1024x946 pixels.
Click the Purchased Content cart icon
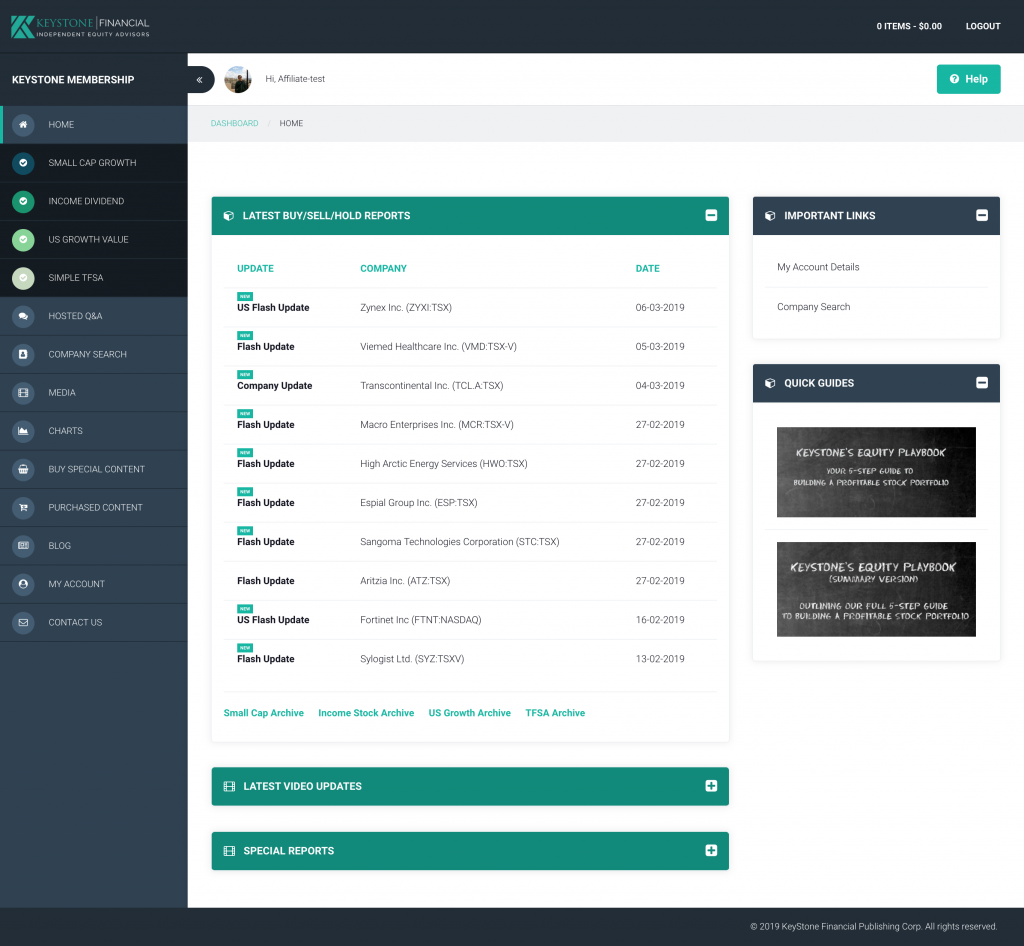click(x=23, y=507)
